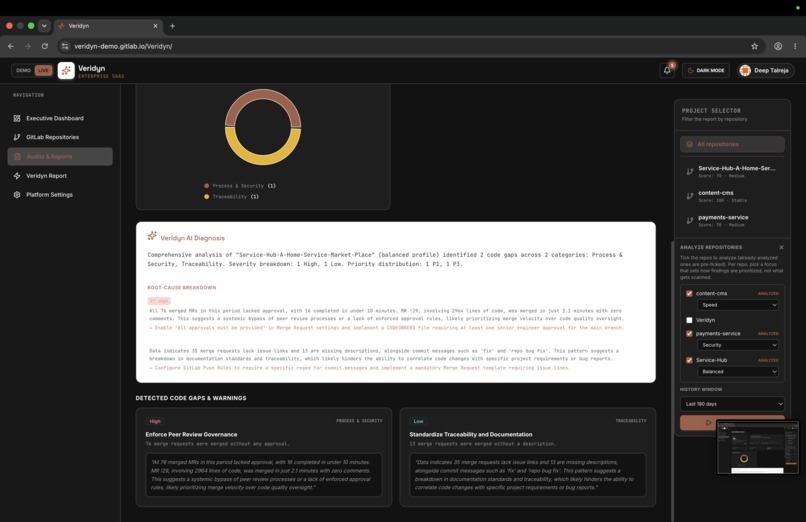The image size is (806, 522).
Task: Open Standardize Traceability and Documentation card
Action: click(527, 457)
